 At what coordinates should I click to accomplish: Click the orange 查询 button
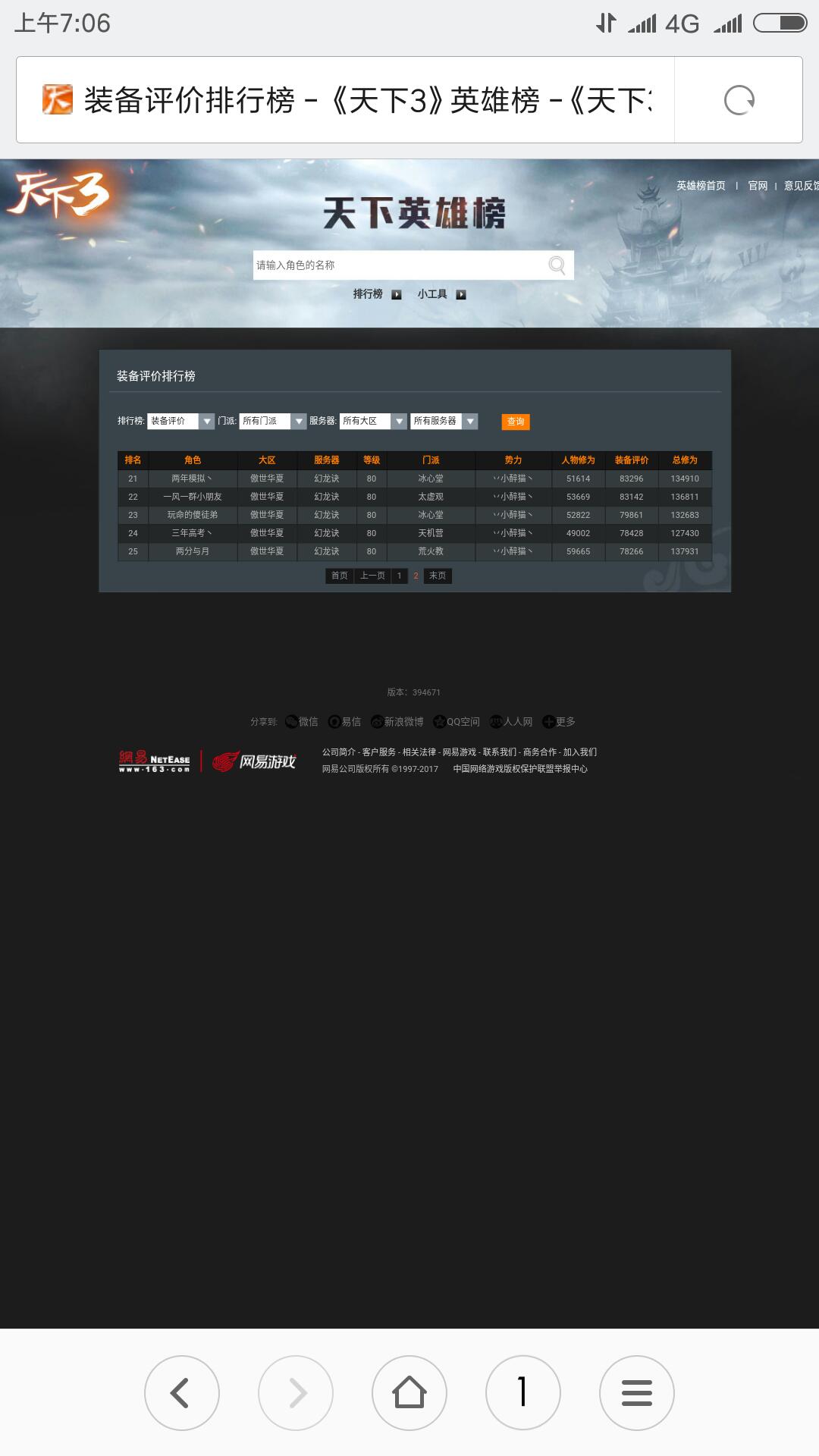click(516, 422)
